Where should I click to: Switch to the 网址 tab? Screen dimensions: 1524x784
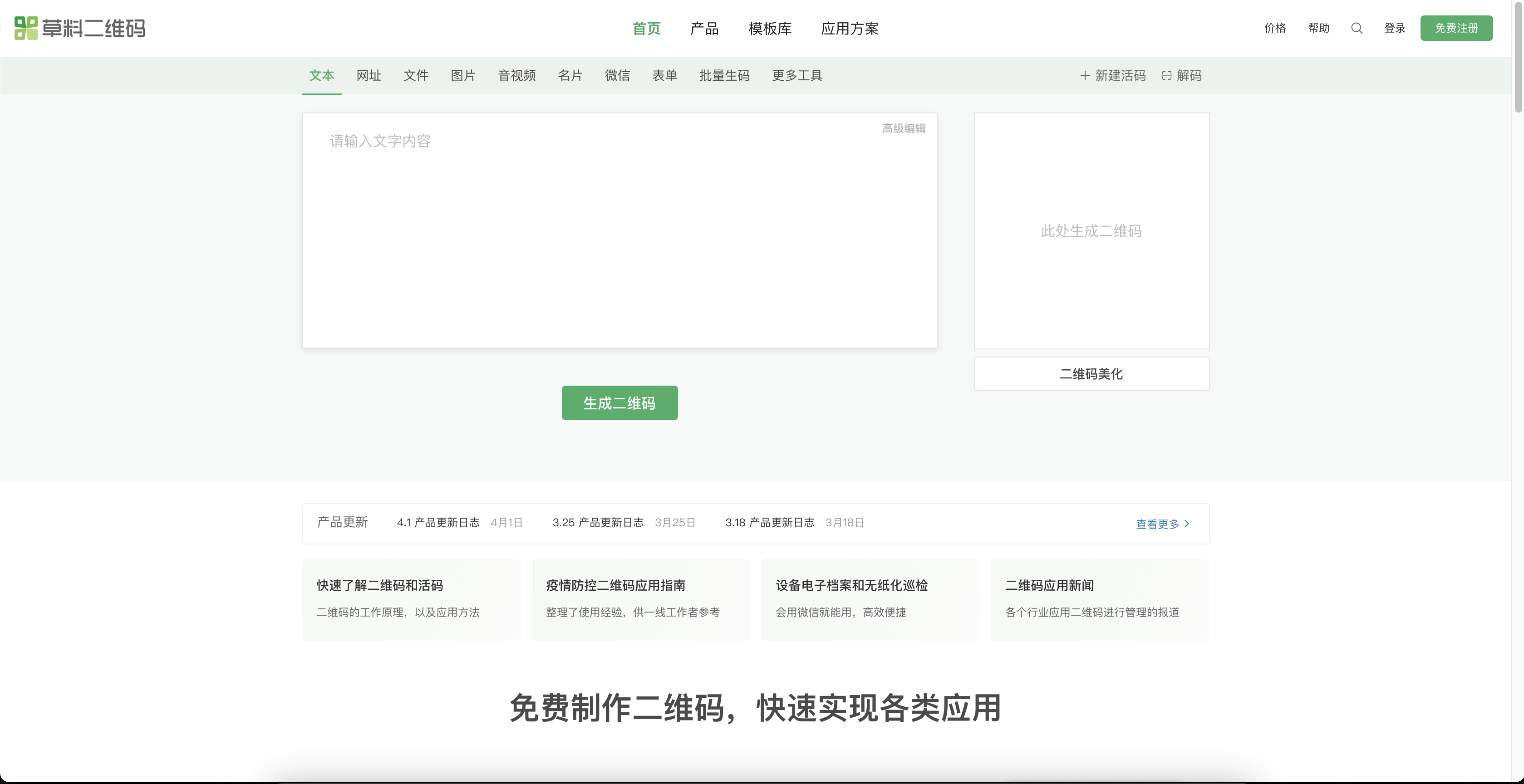tap(369, 76)
